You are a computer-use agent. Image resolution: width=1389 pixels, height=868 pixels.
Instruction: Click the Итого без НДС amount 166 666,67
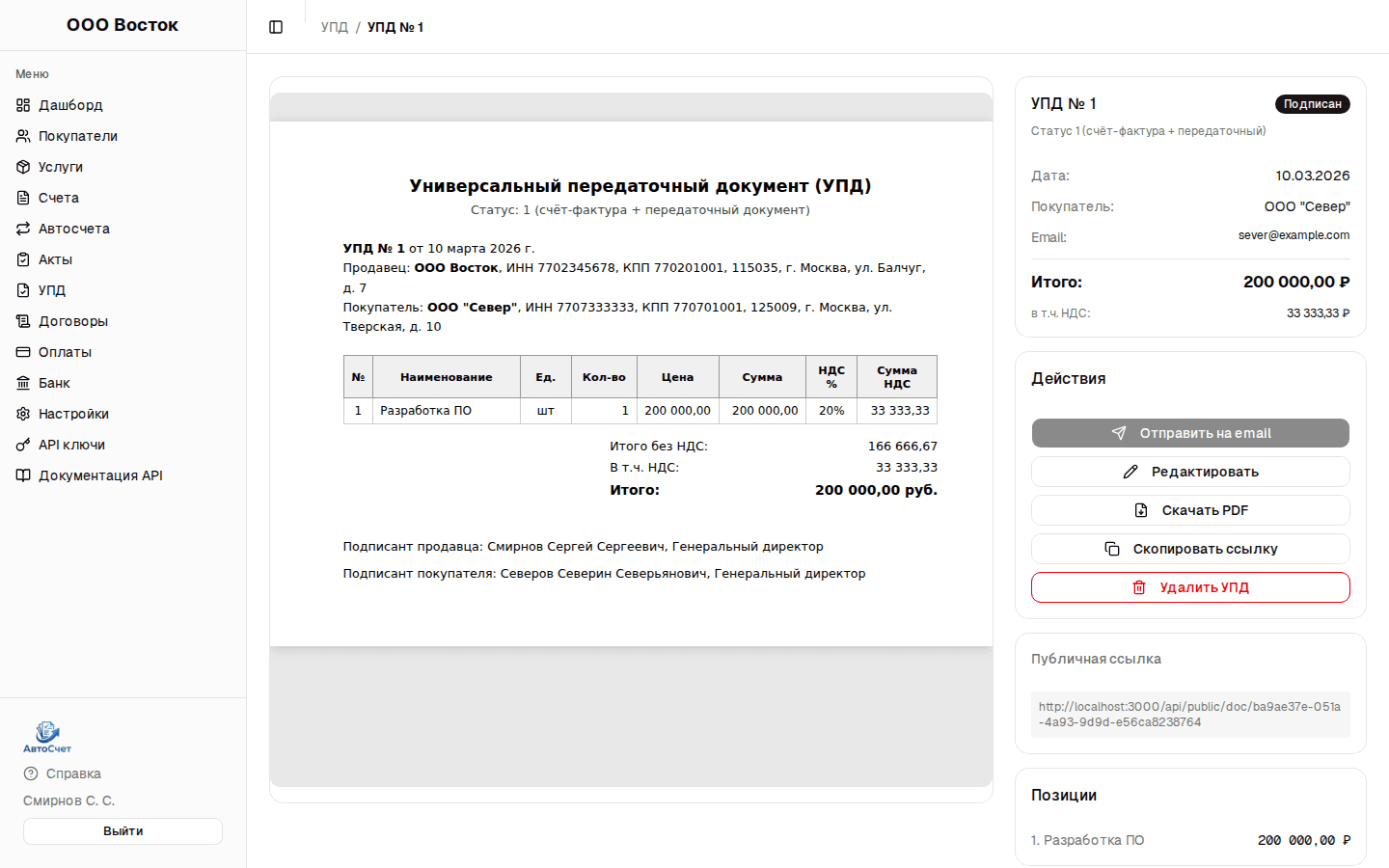click(x=903, y=447)
